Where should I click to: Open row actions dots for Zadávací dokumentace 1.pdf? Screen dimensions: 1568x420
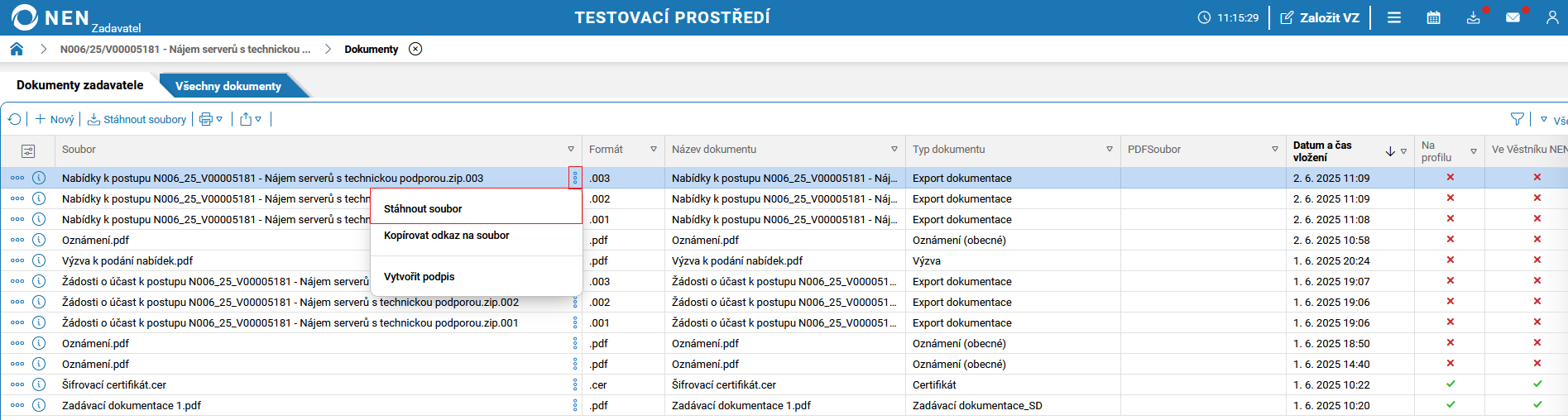click(17, 405)
